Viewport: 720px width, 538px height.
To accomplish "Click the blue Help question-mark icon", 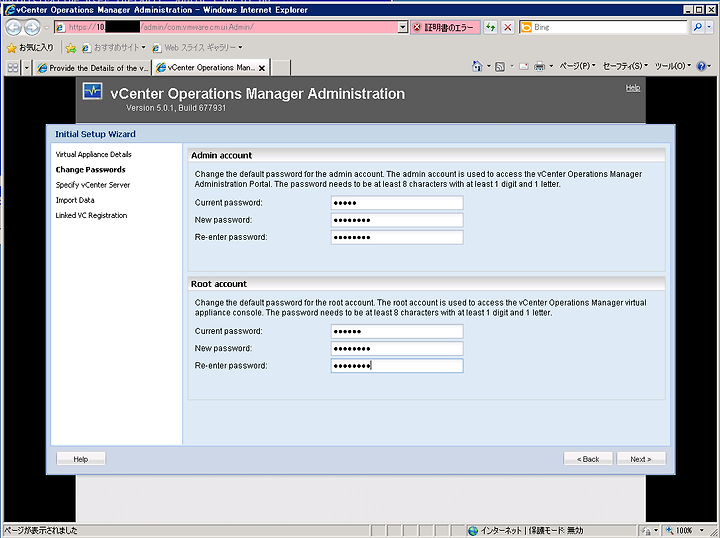I will pyautogui.click(x=701, y=67).
